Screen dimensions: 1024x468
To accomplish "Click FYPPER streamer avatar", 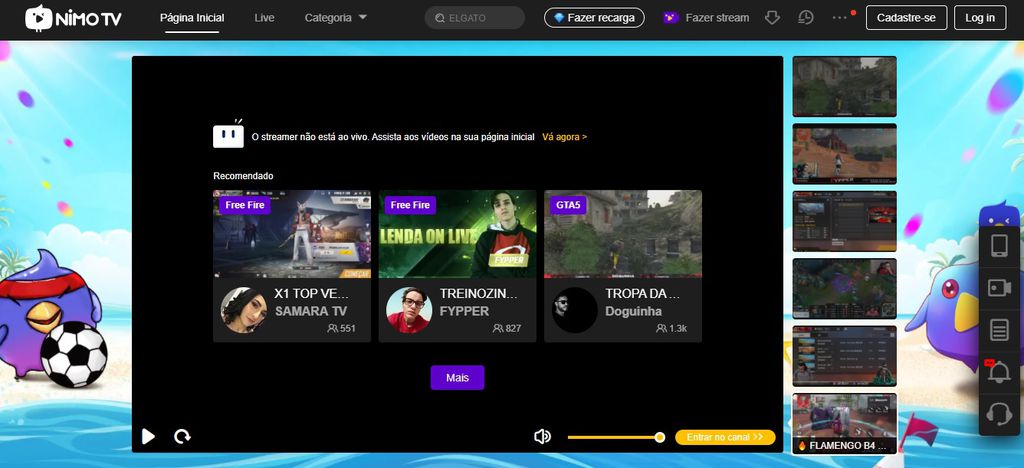I will point(409,310).
